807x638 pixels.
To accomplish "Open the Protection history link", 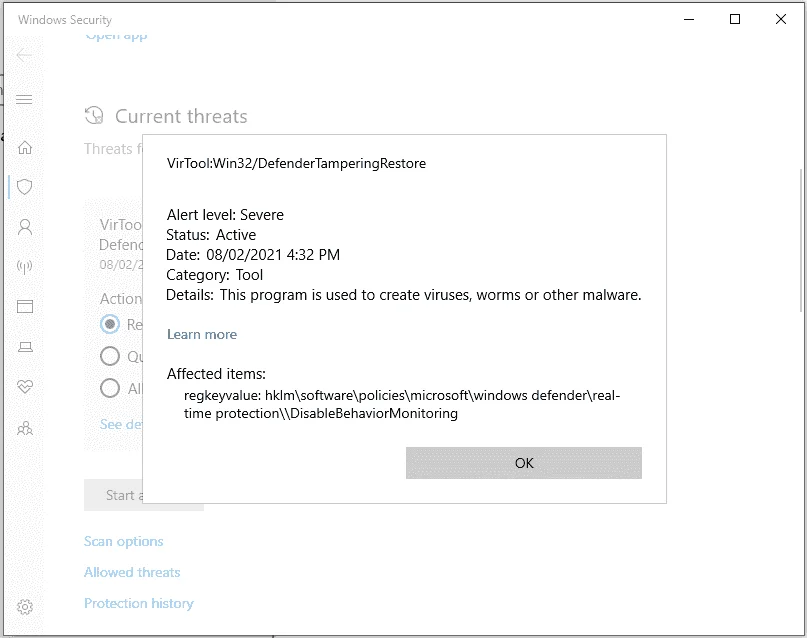I will tap(139, 603).
